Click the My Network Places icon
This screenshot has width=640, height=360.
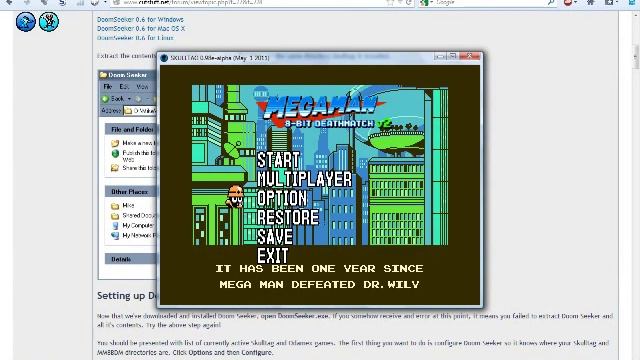click(115, 236)
